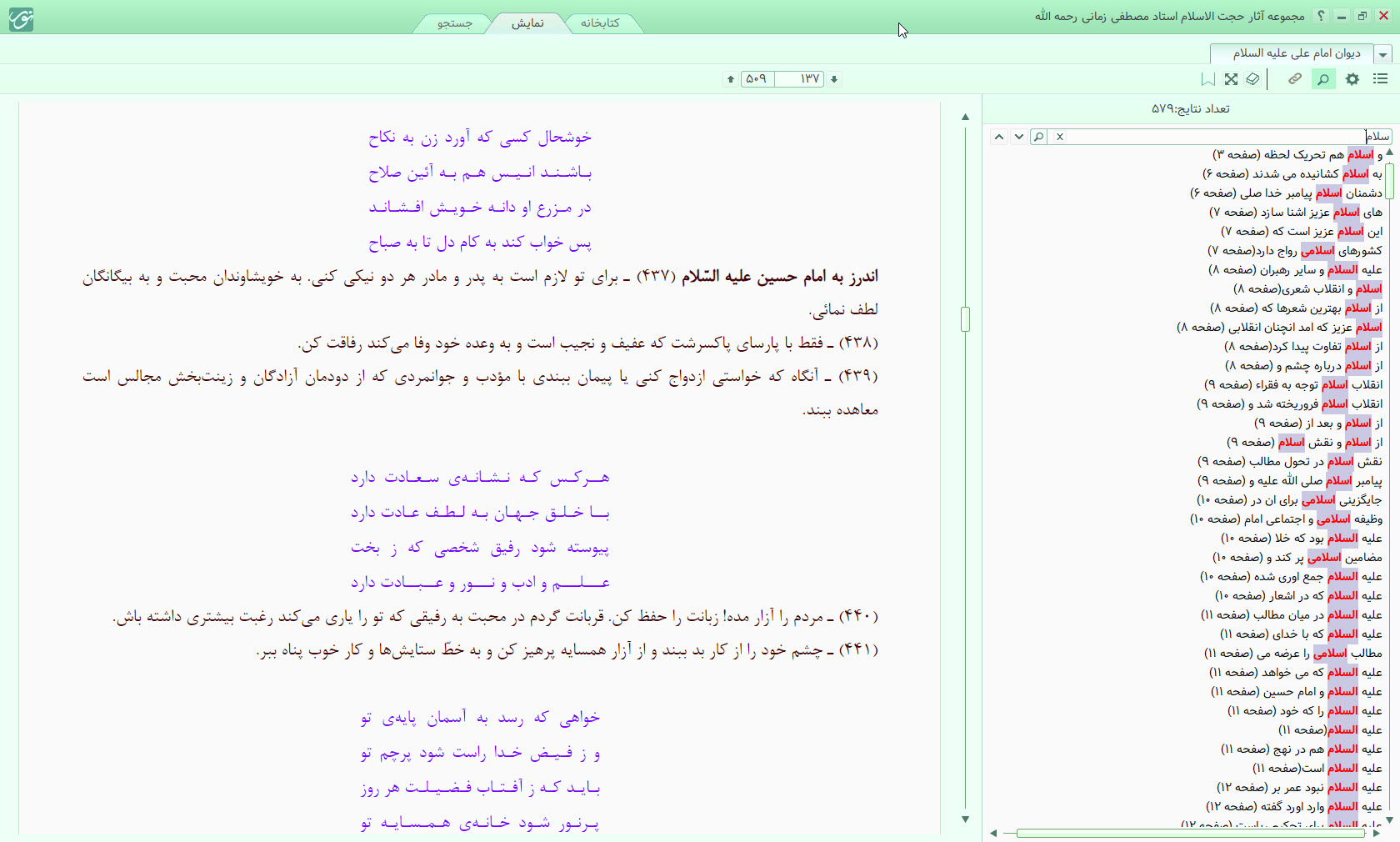Clear search text with the X button
The image size is (1400, 842).
coord(1060,137)
